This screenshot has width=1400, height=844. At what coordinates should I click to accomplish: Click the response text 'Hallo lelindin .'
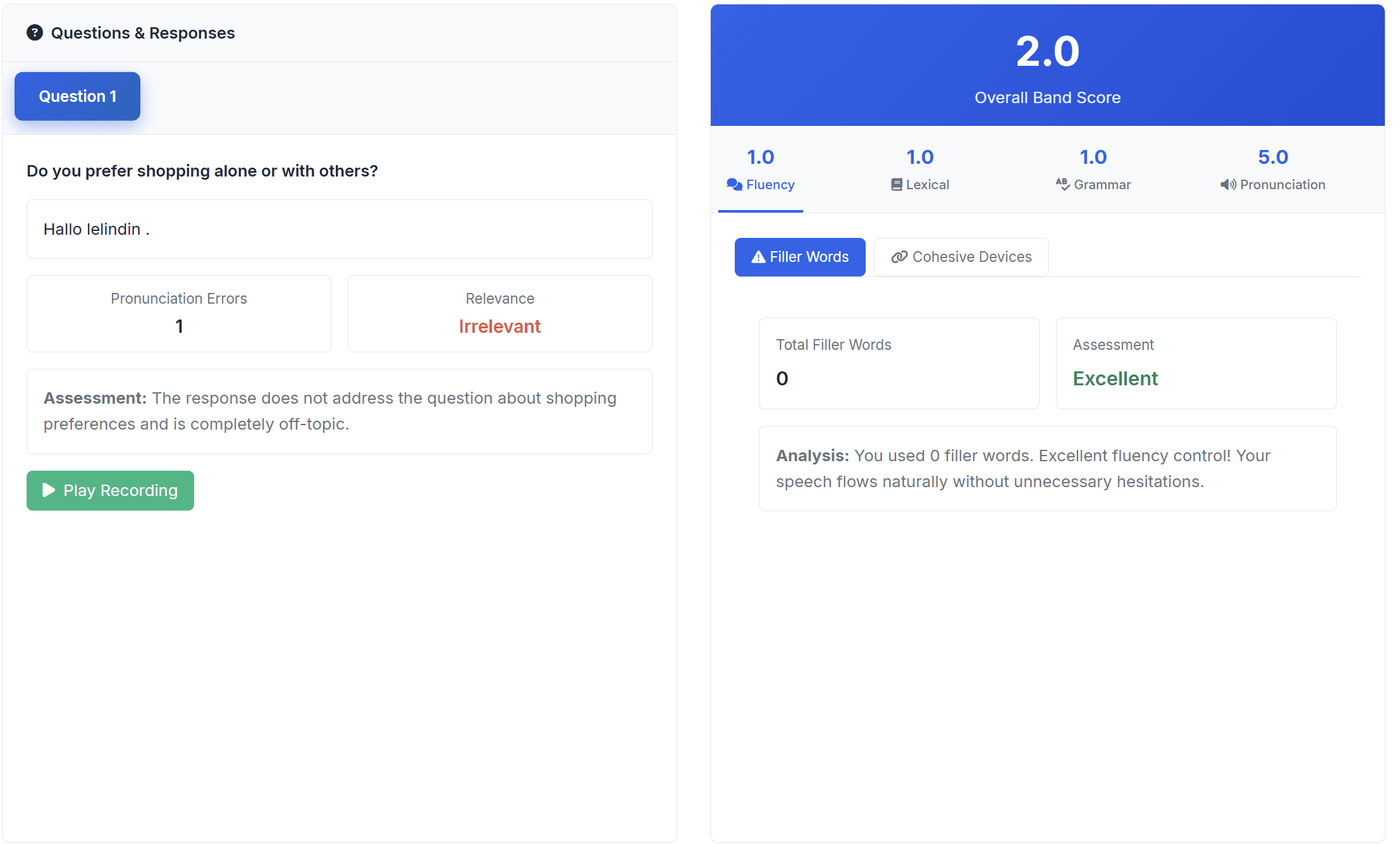coord(97,229)
